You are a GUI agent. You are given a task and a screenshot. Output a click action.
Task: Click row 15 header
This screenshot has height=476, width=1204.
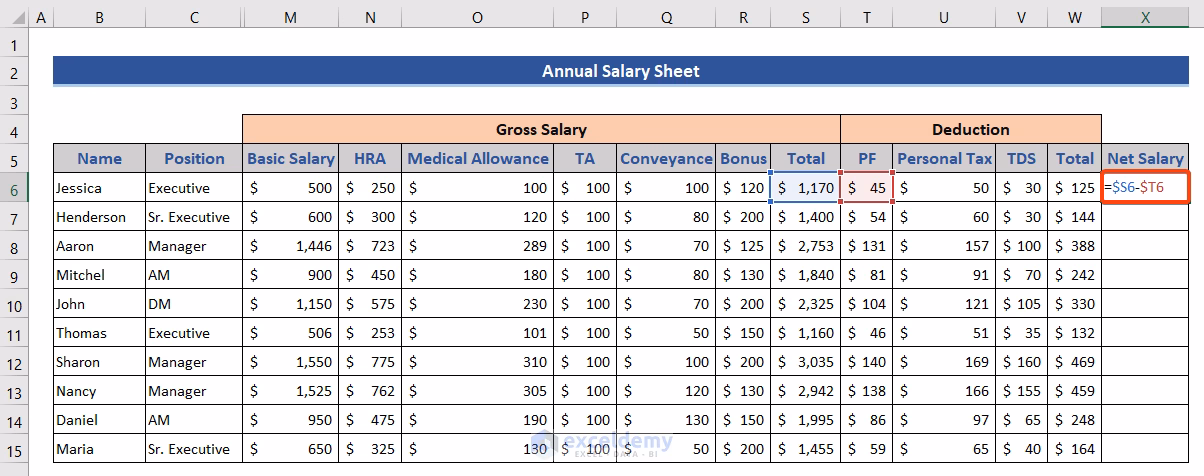(x=14, y=449)
